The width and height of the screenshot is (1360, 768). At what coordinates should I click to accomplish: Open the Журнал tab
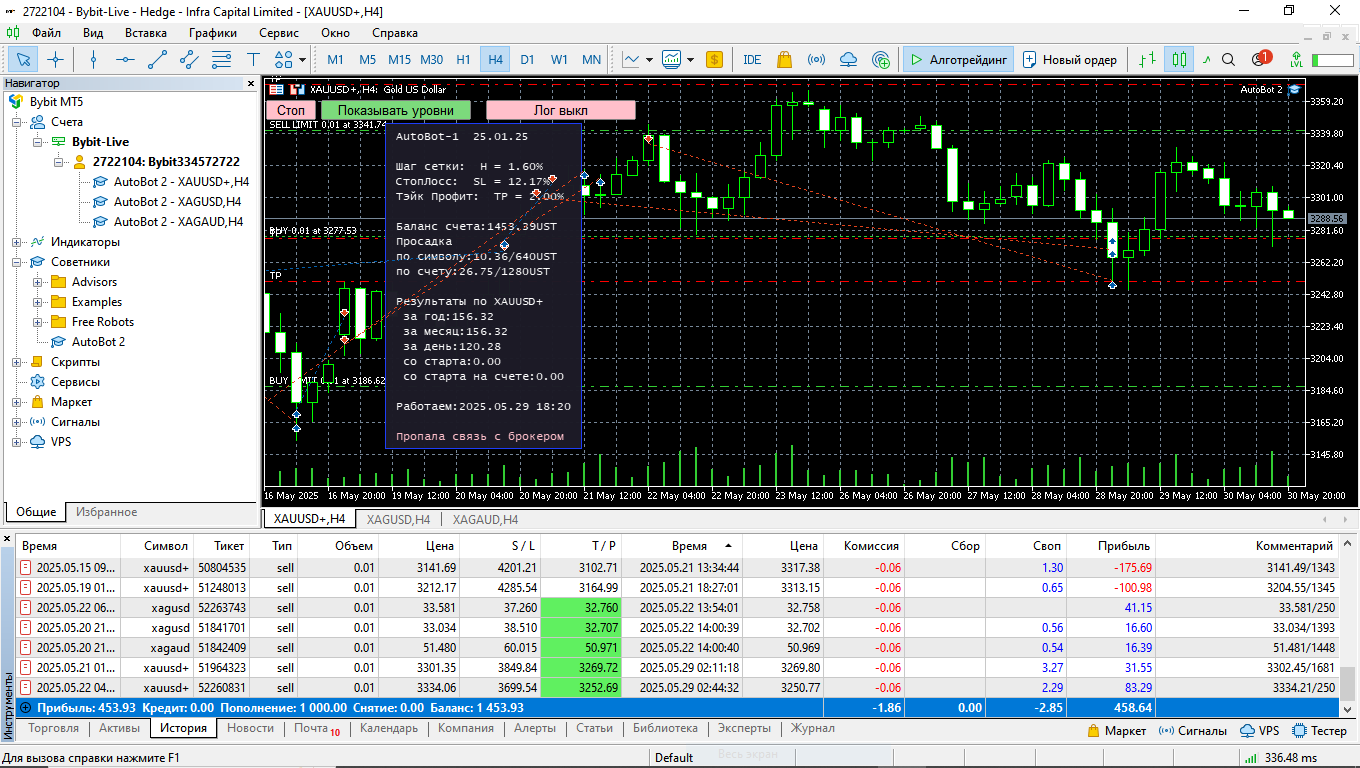pyautogui.click(x=813, y=728)
